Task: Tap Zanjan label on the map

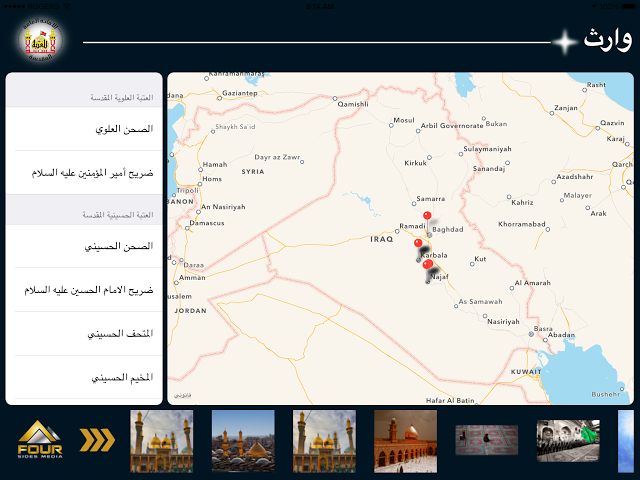Action: pyautogui.click(x=566, y=108)
